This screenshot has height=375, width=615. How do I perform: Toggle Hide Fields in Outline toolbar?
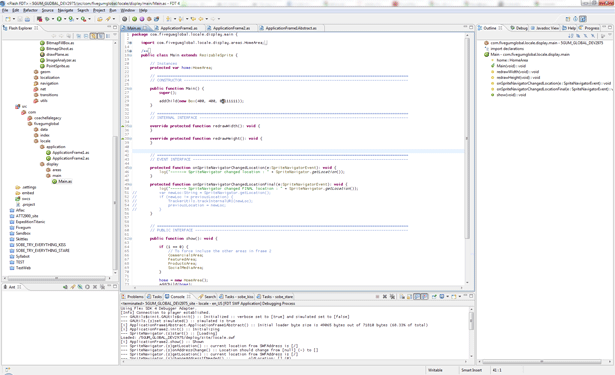[578, 36]
